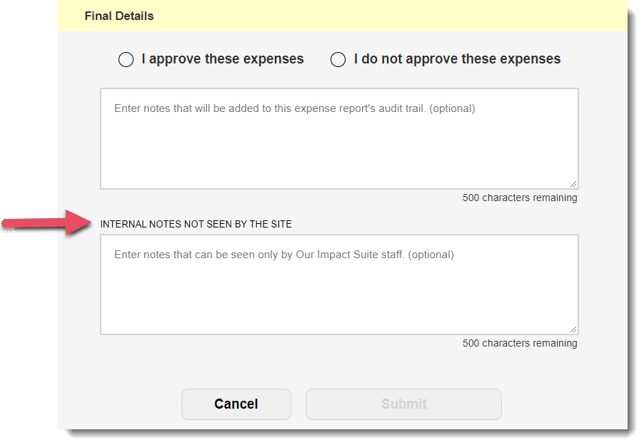Click empty area of yellow Final Details bar

pos(400,16)
